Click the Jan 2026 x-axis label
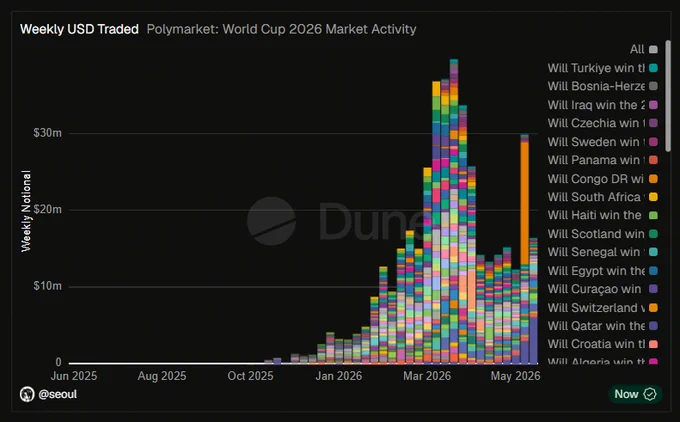680x422 pixels. pos(339,376)
